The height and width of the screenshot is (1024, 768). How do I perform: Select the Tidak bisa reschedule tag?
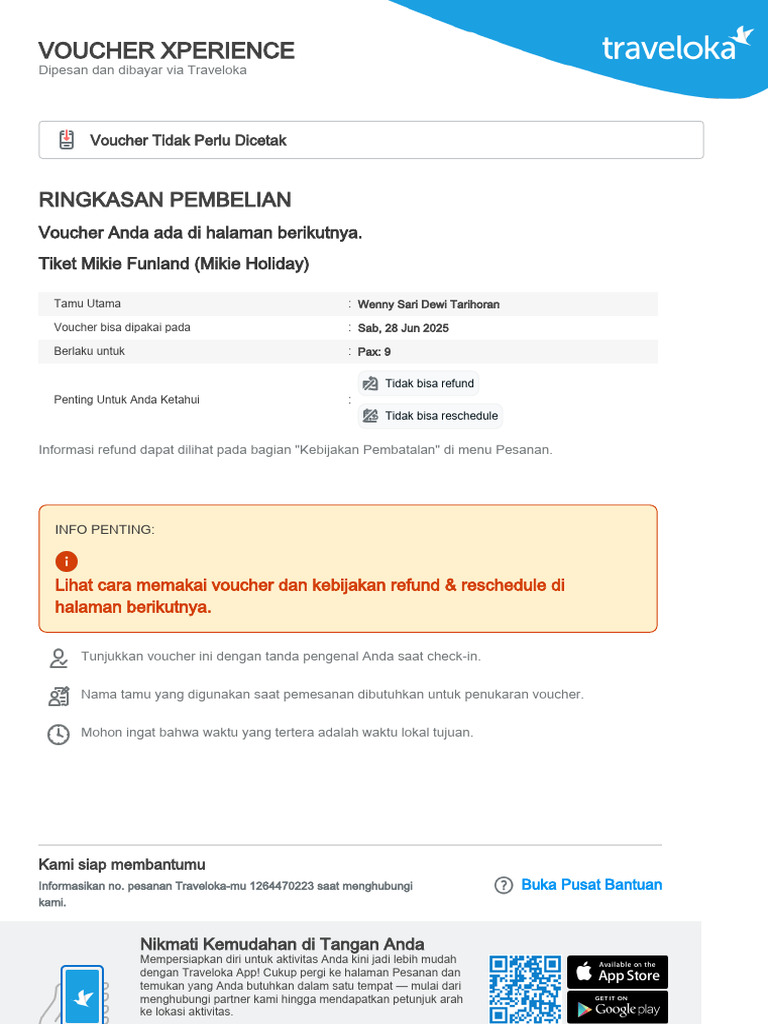click(x=430, y=416)
